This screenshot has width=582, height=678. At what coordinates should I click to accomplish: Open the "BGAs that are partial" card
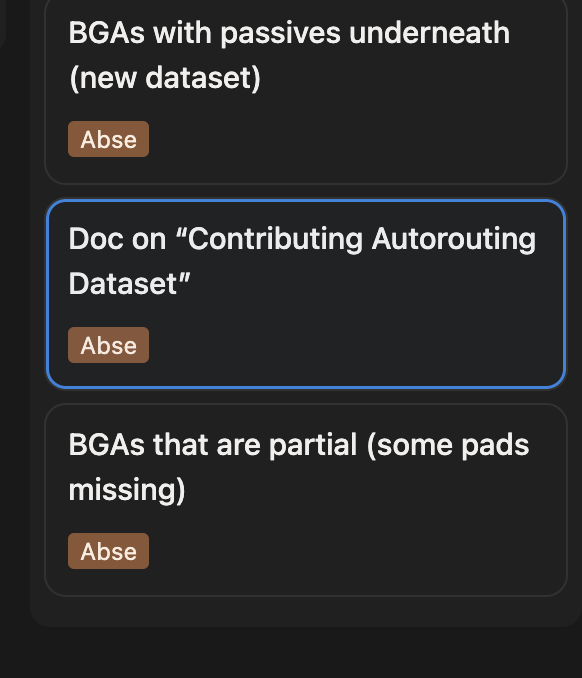point(306,500)
